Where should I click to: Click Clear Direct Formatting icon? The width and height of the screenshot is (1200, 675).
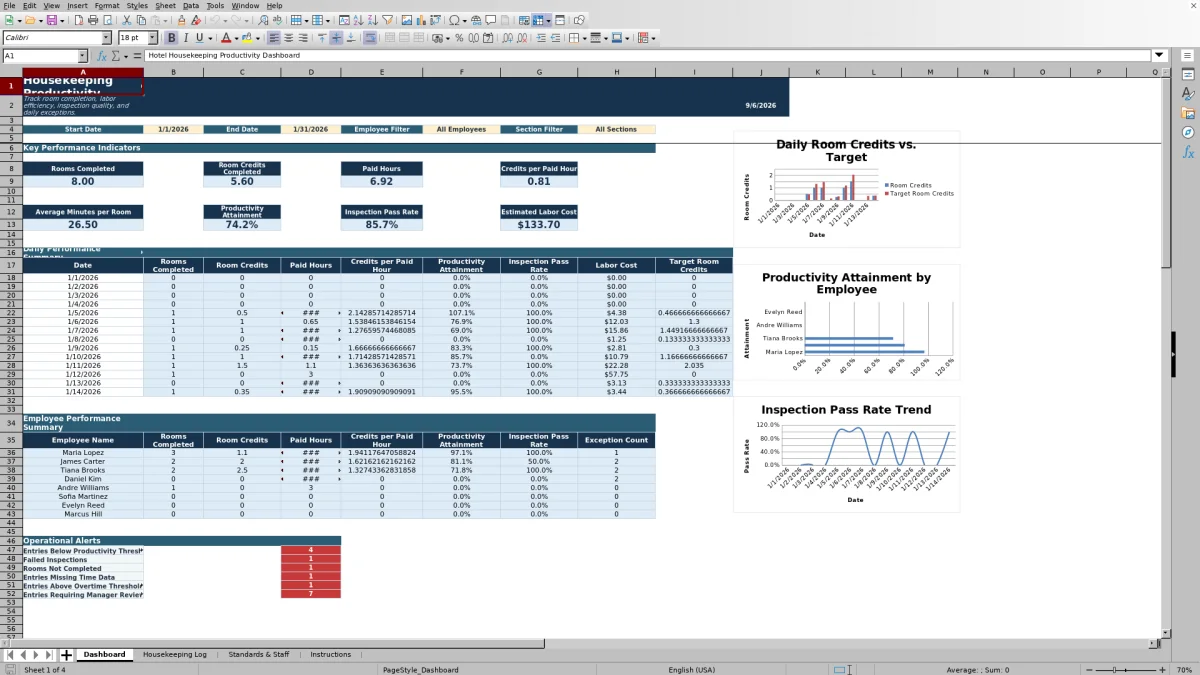(x=196, y=20)
